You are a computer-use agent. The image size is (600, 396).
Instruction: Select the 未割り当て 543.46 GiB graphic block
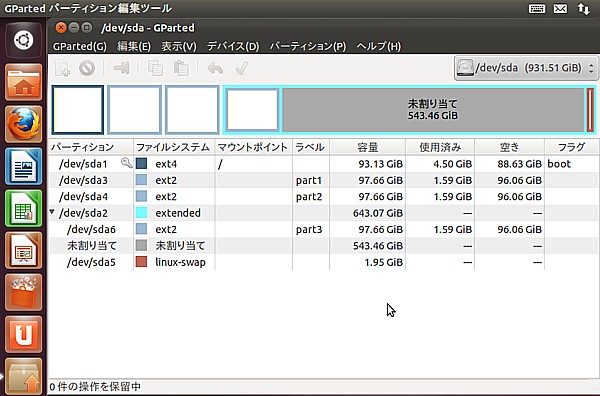433,110
